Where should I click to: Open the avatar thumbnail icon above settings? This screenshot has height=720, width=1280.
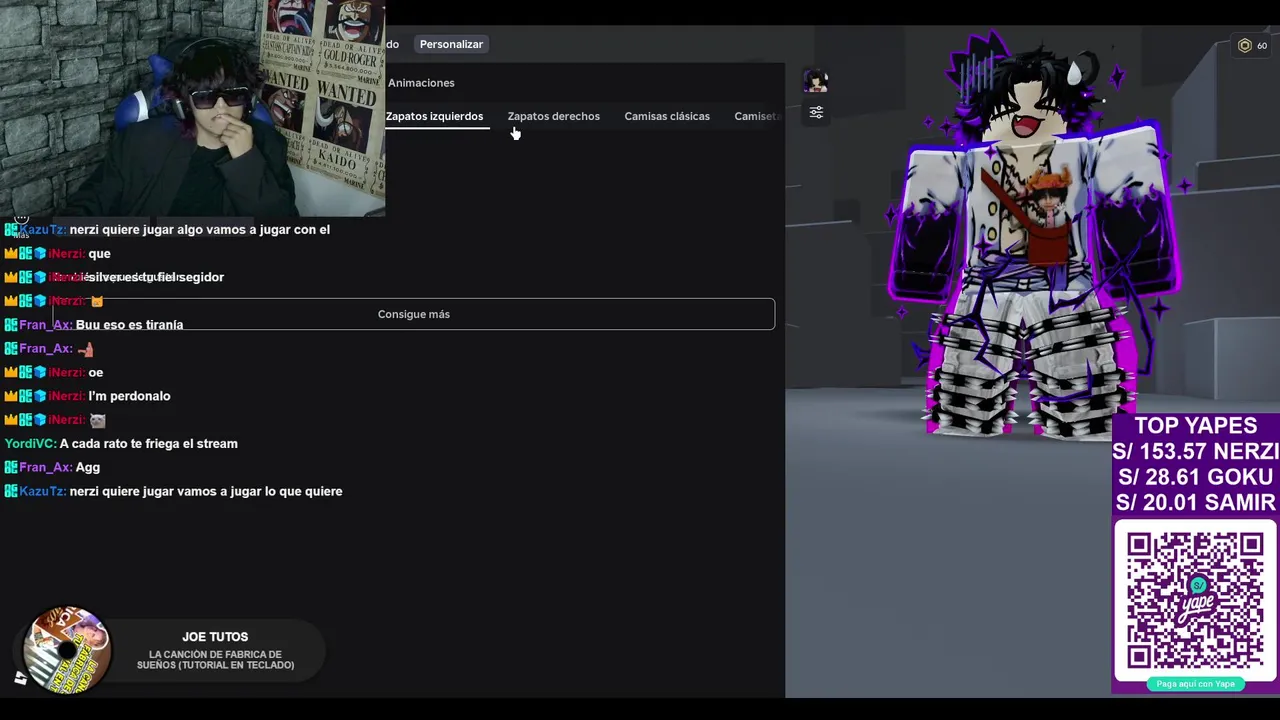[x=816, y=81]
